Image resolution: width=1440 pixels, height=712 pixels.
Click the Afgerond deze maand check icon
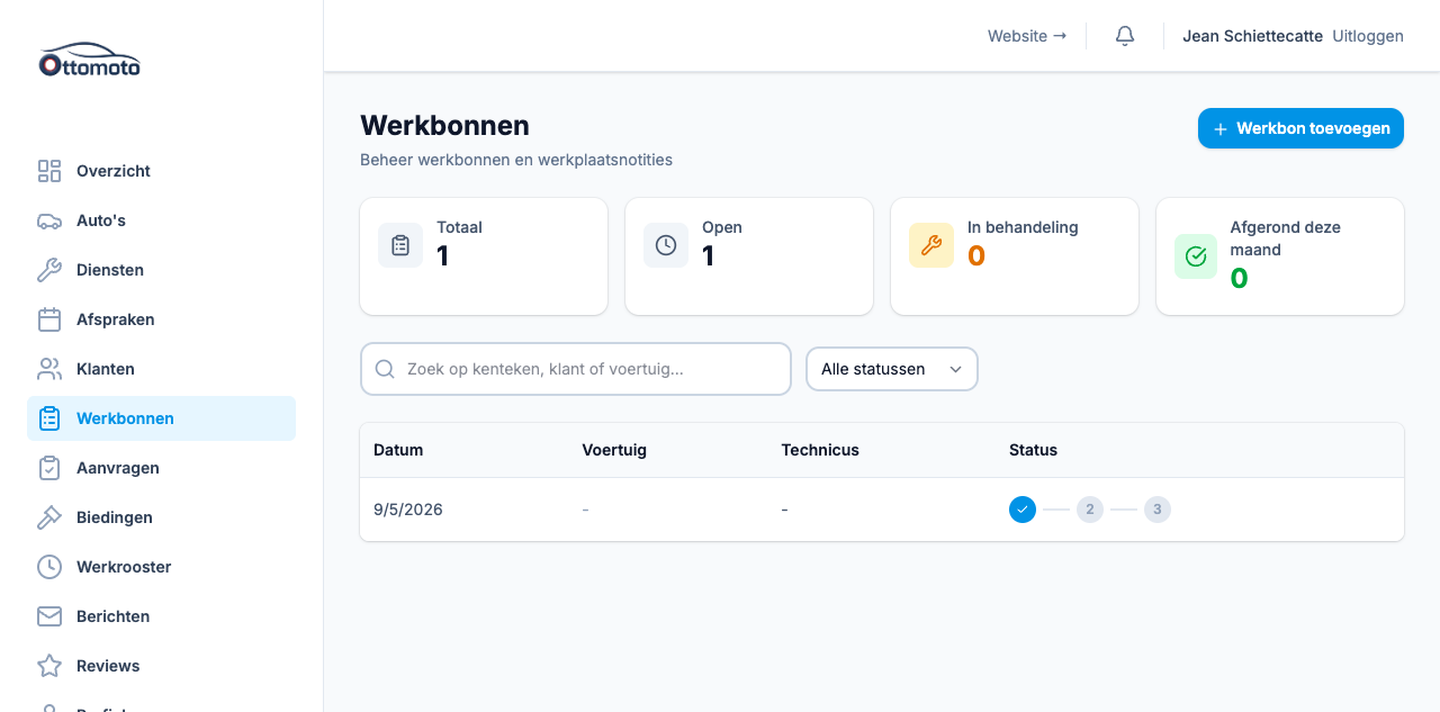pyautogui.click(x=1196, y=256)
